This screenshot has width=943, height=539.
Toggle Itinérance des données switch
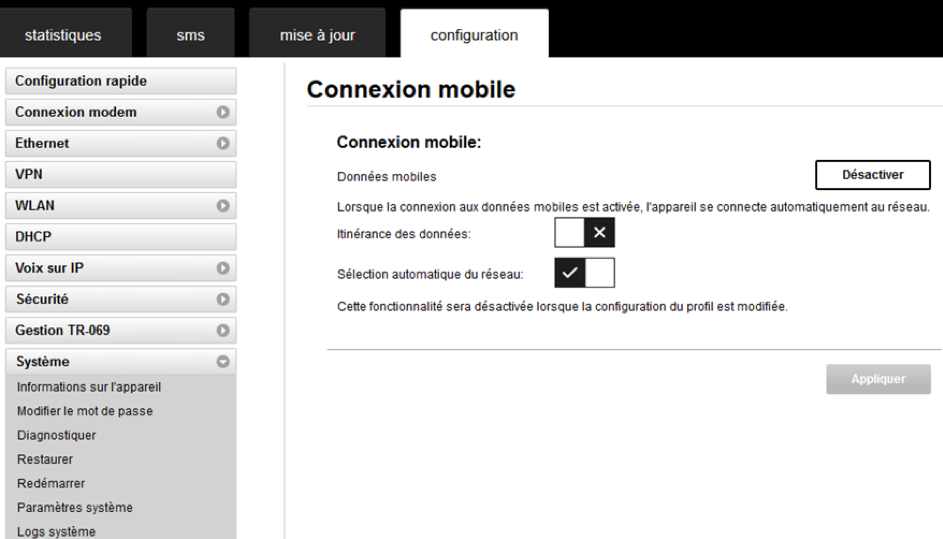tap(584, 232)
